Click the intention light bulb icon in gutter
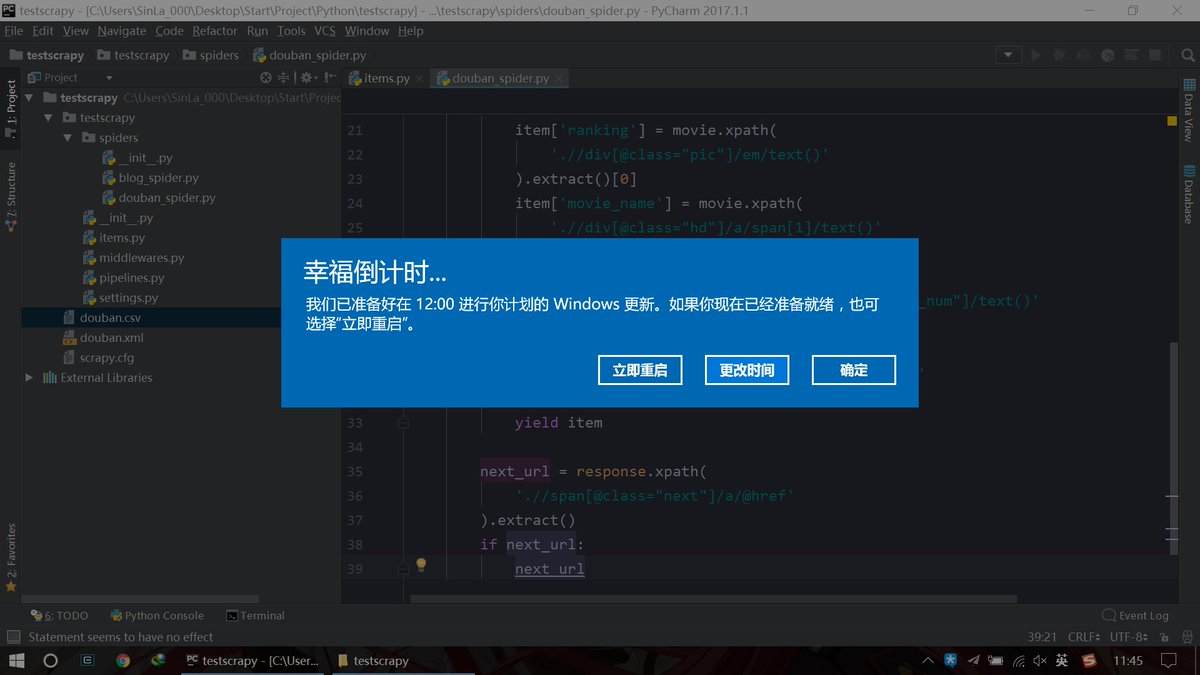The height and width of the screenshot is (675, 1200). click(x=421, y=565)
